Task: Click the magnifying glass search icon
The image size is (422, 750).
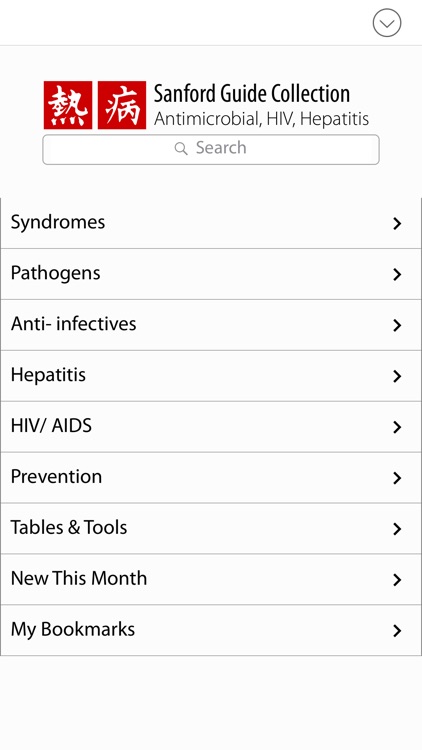Action: (181, 149)
